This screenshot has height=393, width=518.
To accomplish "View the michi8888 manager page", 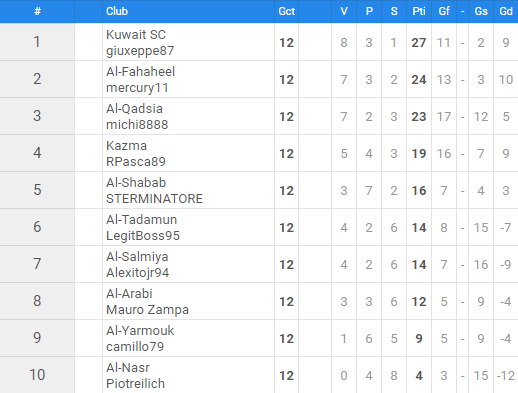I will tap(137, 125).
